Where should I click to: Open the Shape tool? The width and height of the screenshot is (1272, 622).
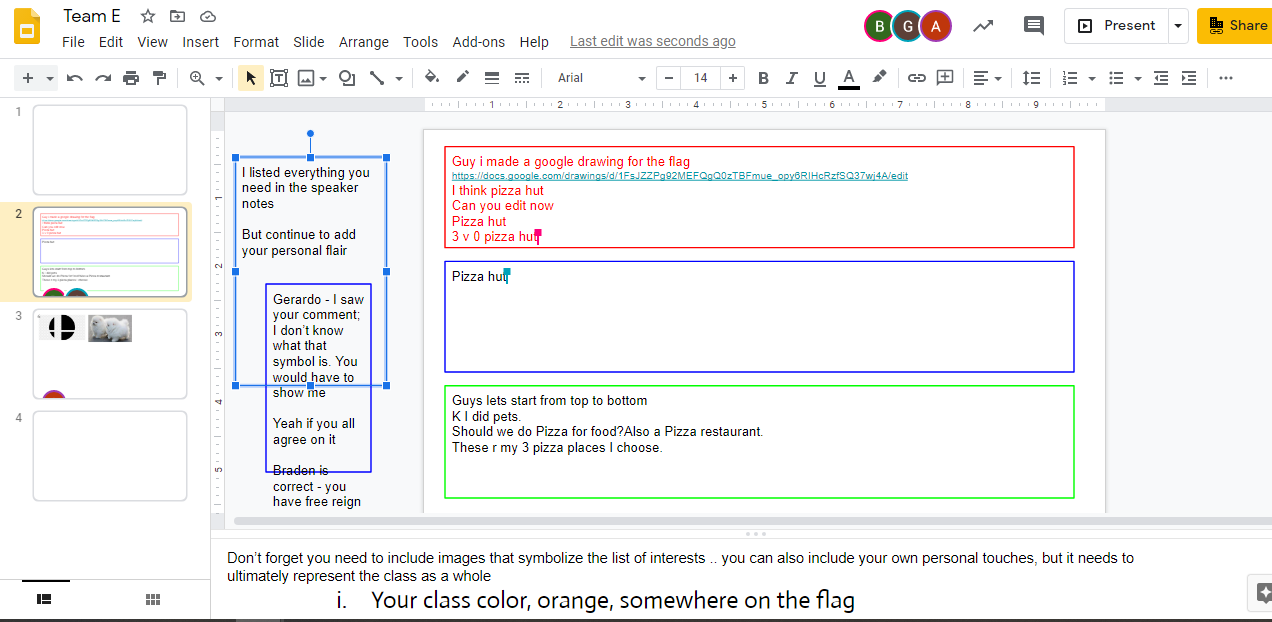(x=347, y=78)
